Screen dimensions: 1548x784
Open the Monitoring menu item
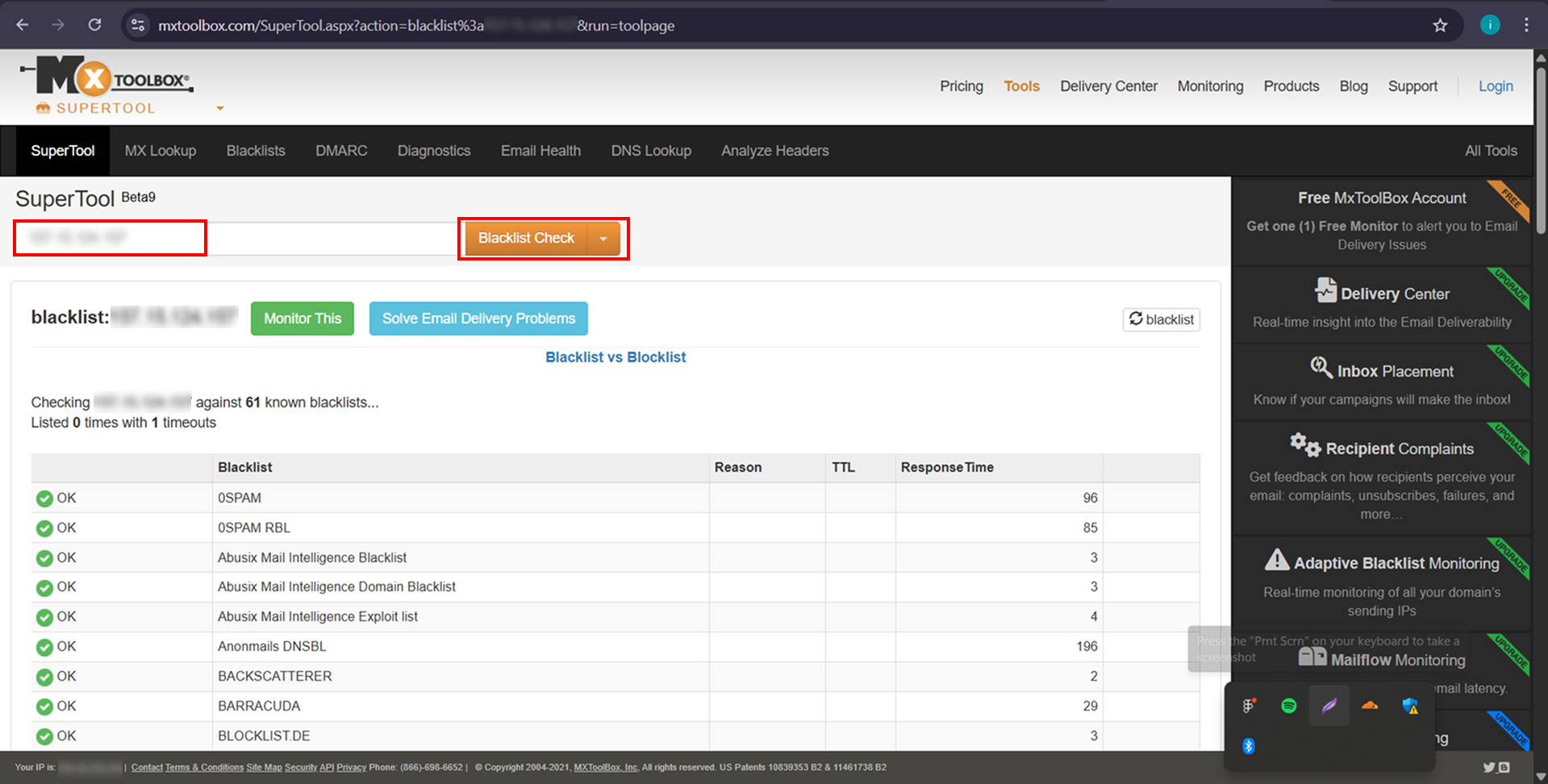[1210, 86]
